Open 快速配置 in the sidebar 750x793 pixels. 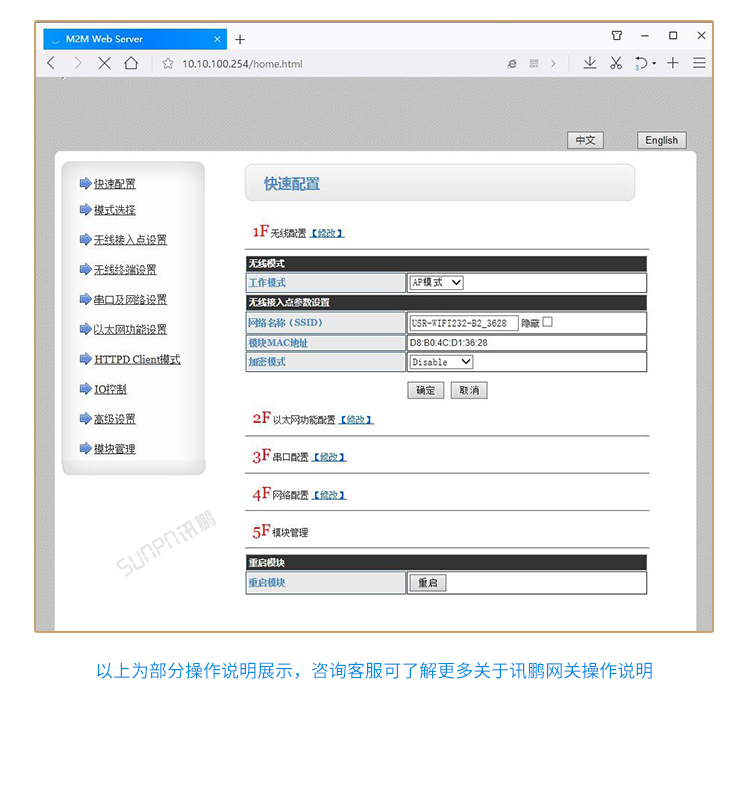pyautogui.click(x=115, y=184)
